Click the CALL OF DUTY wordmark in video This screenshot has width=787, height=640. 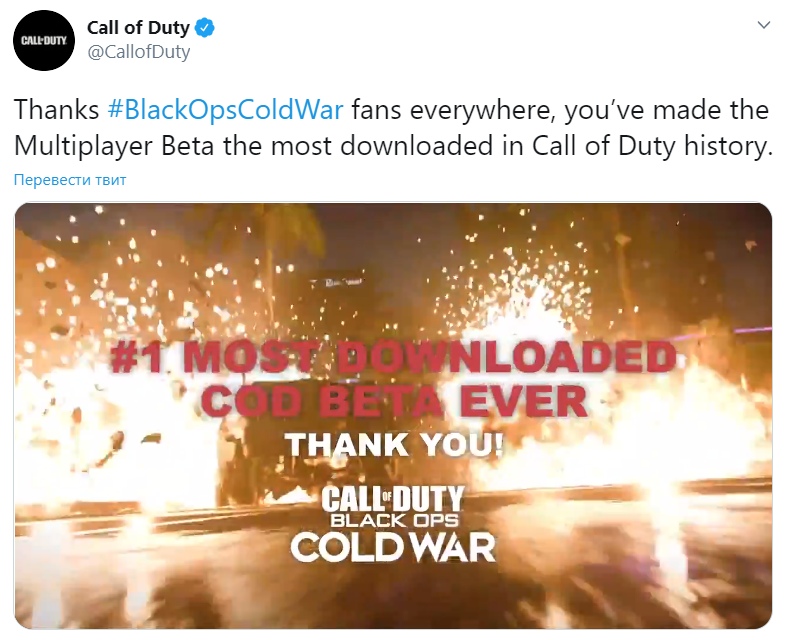[392, 499]
